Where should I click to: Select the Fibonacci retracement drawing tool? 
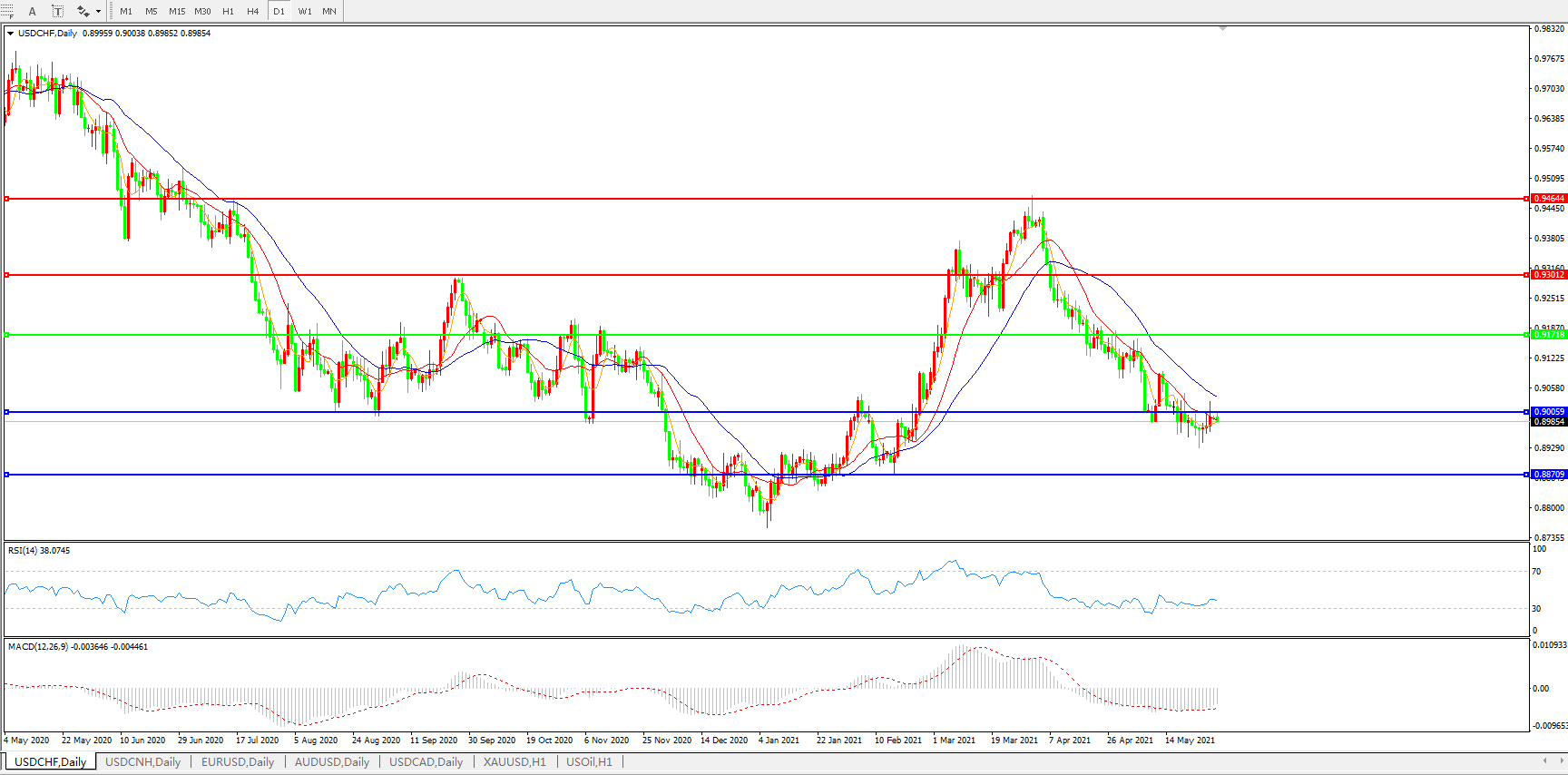[x=7, y=11]
